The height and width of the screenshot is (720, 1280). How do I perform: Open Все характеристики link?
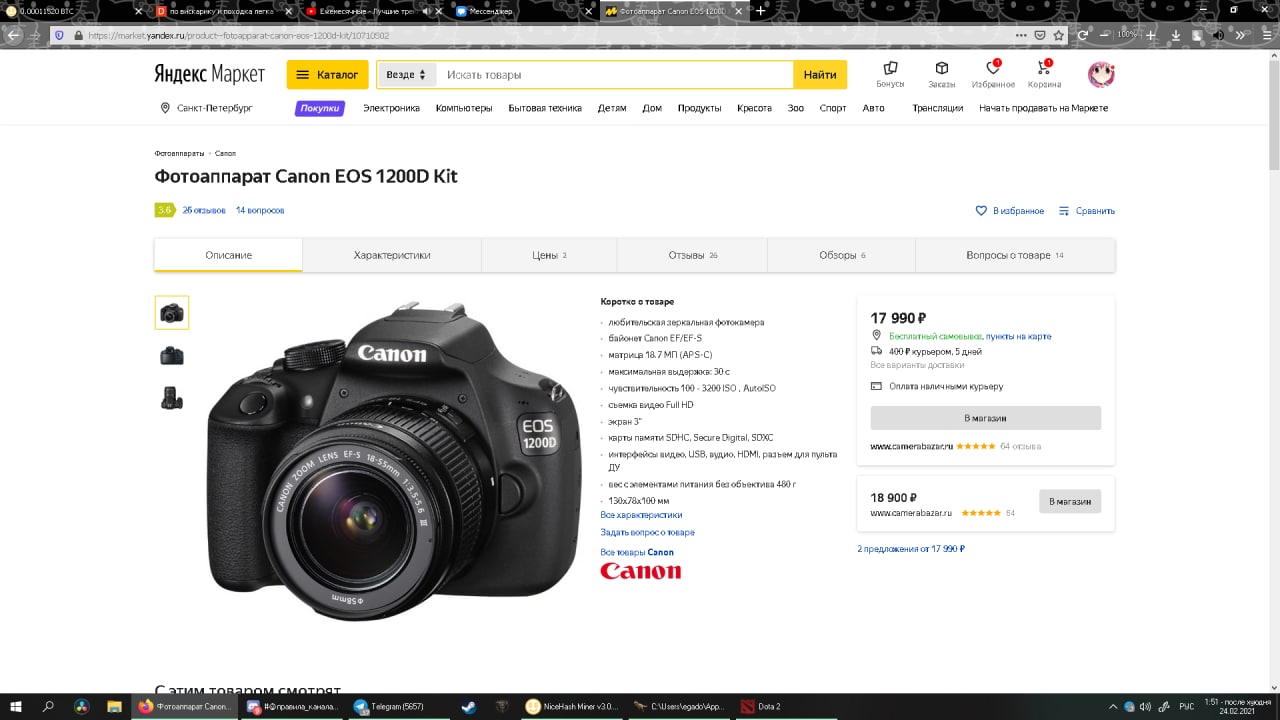tap(641, 515)
